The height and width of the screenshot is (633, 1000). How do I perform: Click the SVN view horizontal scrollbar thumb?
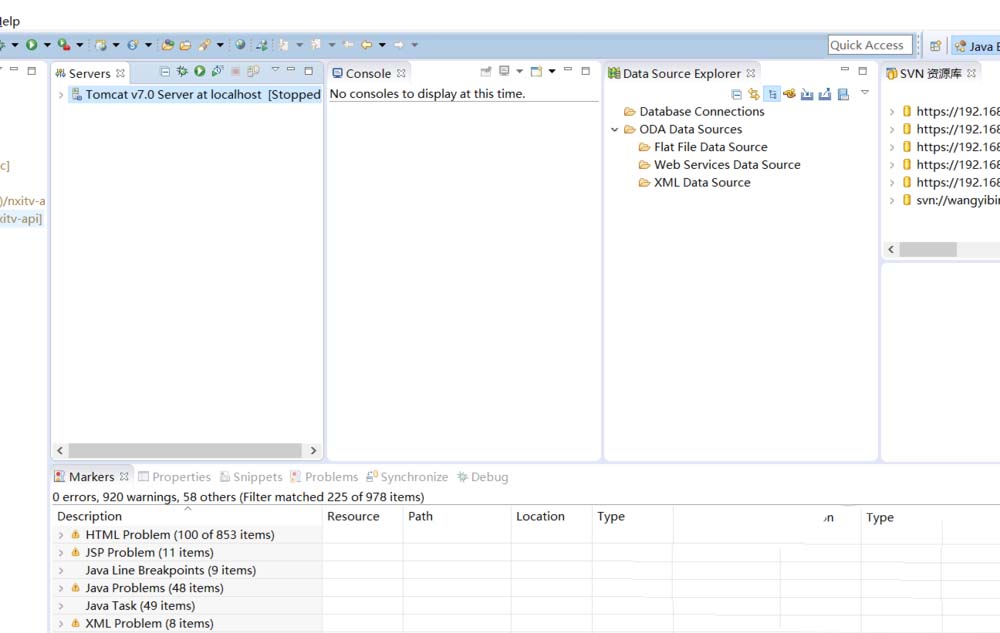(x=928, y=249)
